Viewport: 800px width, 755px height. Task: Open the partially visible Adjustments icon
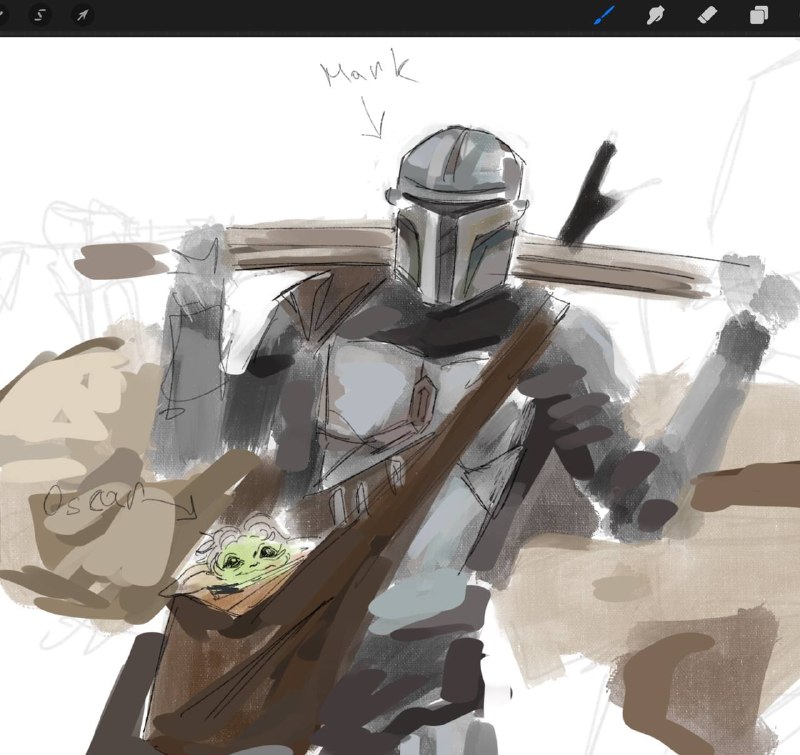tap(2, 15)
